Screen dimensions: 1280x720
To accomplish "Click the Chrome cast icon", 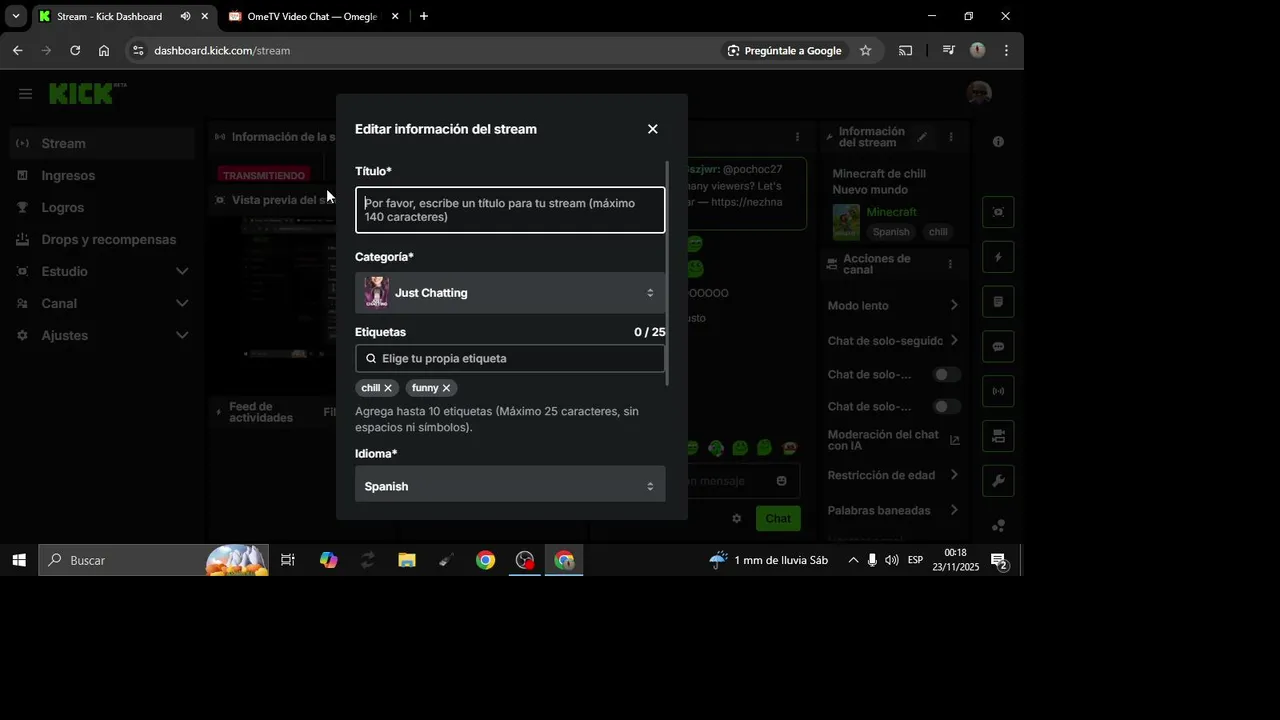I will (x=905, y=50).
